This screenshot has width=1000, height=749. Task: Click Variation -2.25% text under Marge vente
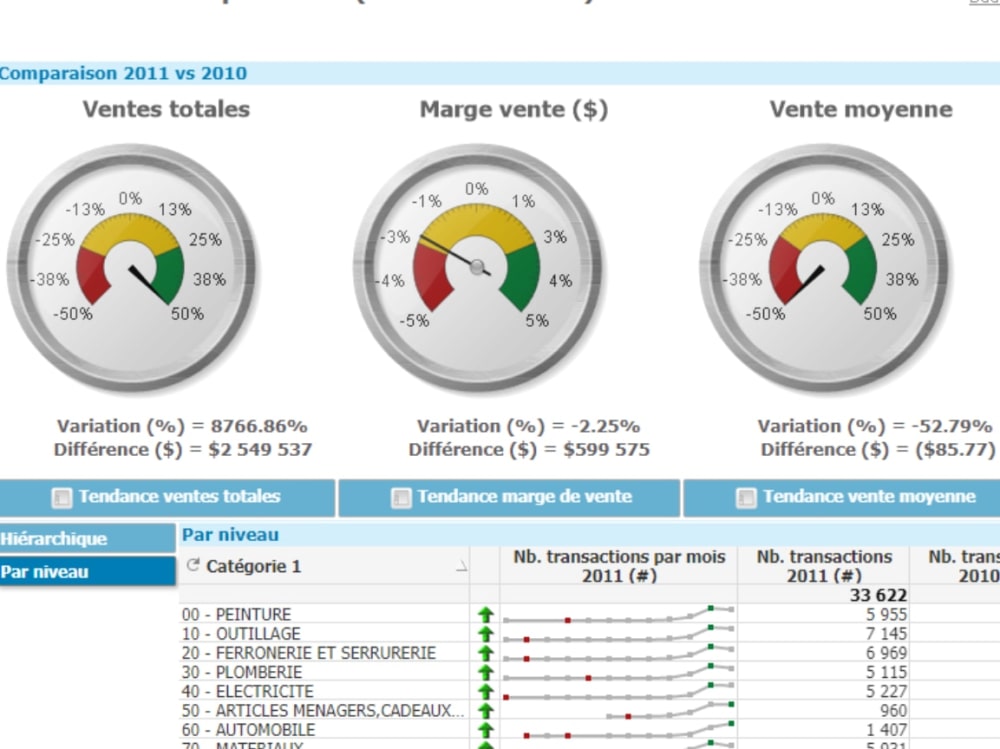pyautogui.click(x=529, y=426)
